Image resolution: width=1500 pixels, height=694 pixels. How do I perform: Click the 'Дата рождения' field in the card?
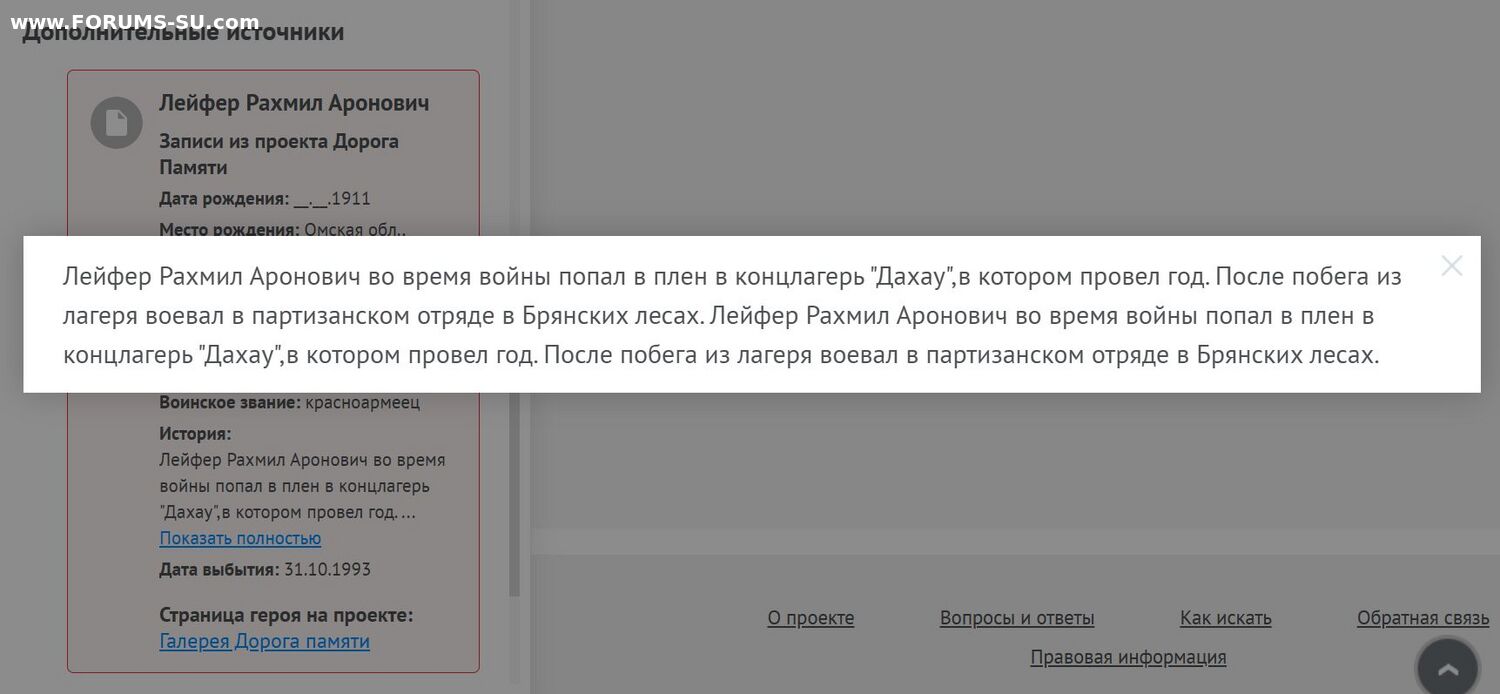coord(264,198)
